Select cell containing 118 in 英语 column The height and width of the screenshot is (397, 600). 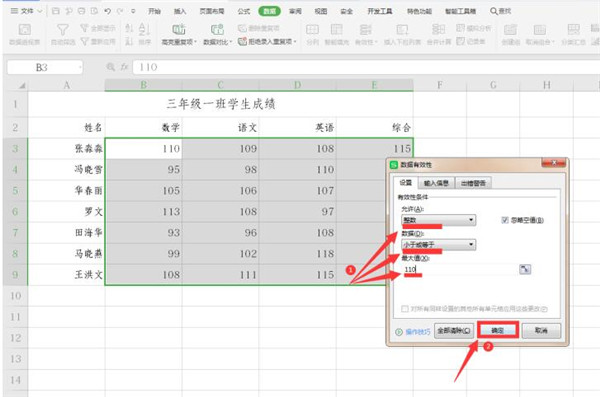297,254
